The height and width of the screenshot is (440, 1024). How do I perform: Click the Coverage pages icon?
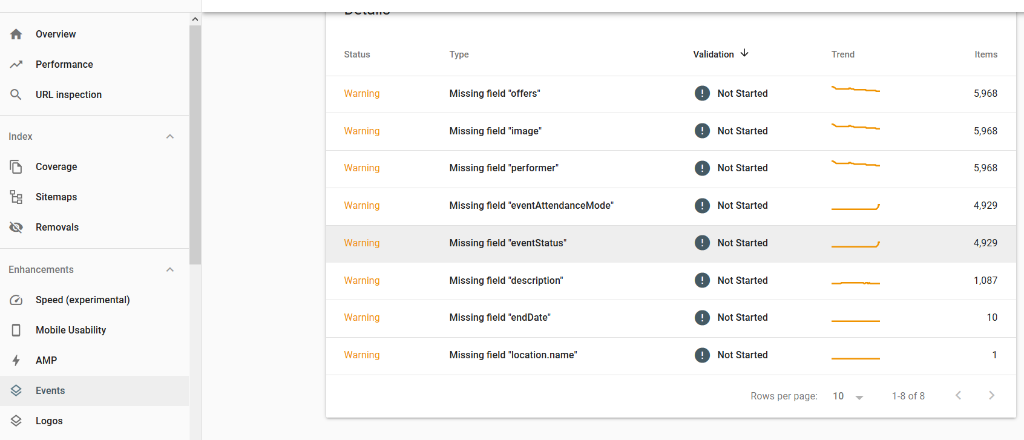pyautogui.click(x=16, y=166)
